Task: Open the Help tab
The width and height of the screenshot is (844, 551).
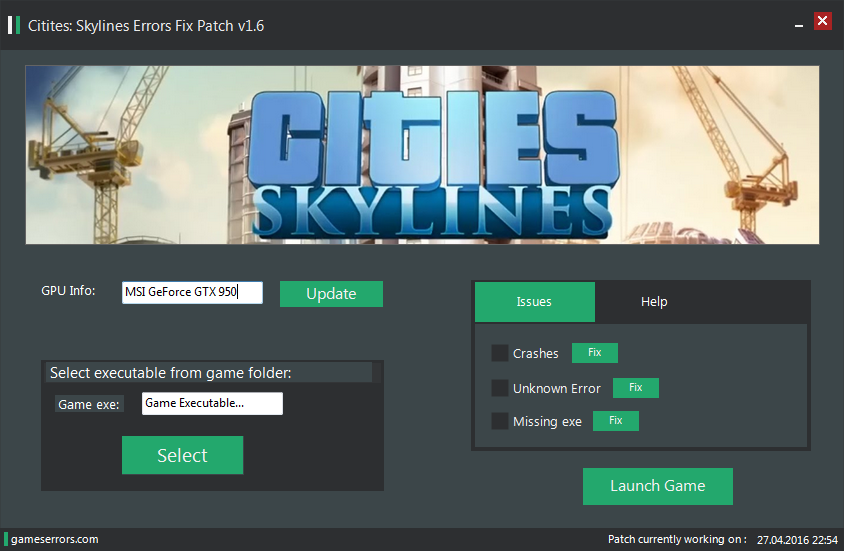Action: point(654,302)
